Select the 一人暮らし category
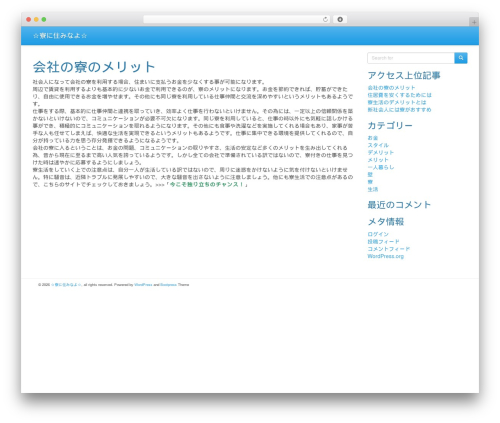 pos(381,167)
